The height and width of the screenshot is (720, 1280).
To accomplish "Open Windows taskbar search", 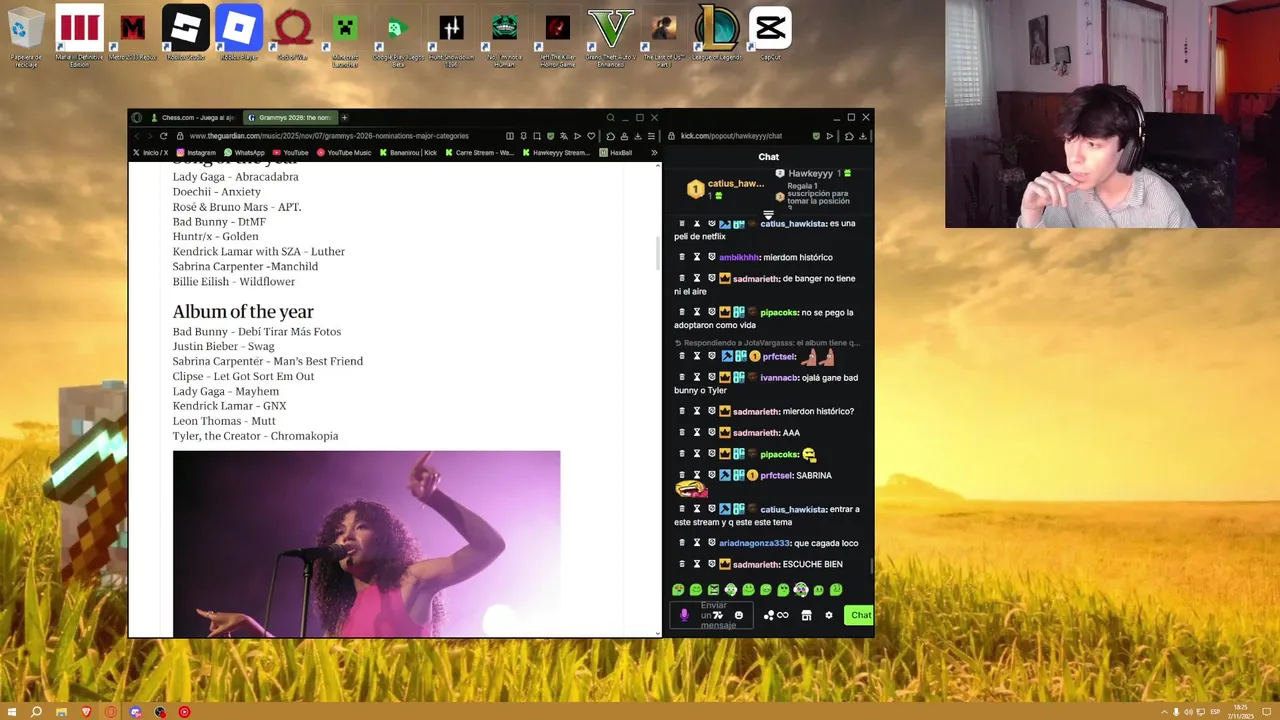I will pos(36,712).
